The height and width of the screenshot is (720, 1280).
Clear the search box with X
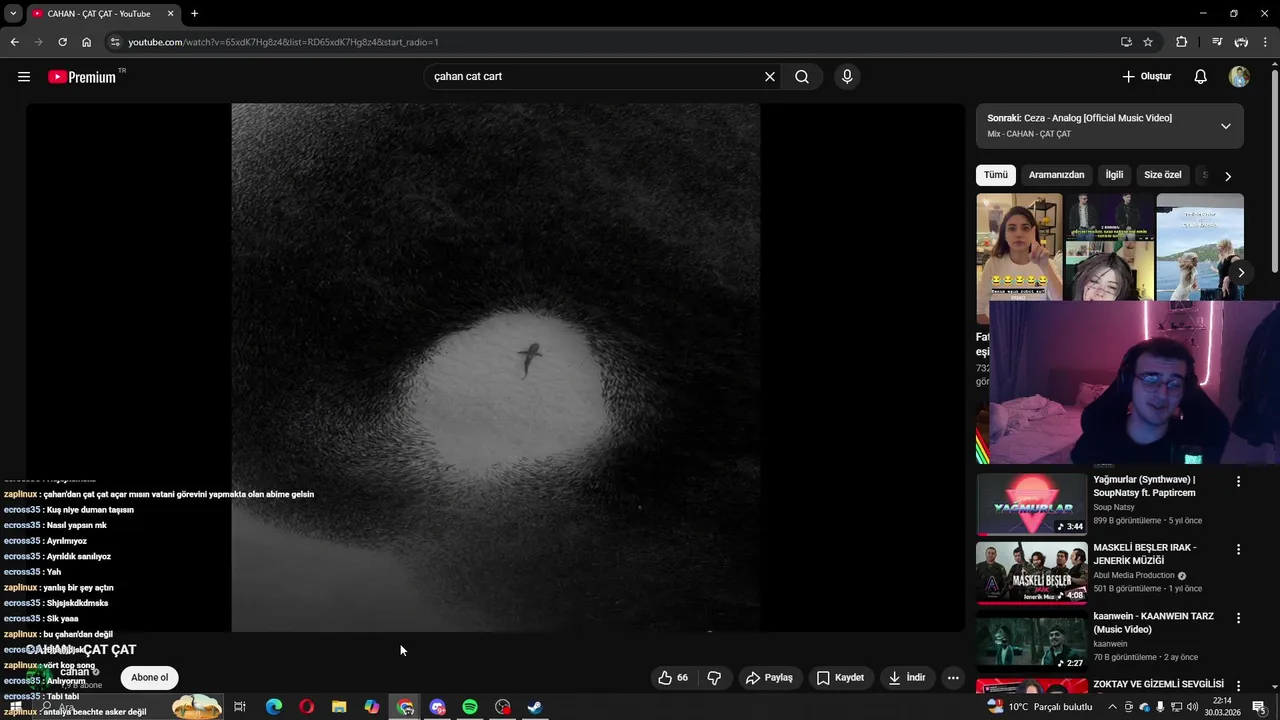click(770, 77)
